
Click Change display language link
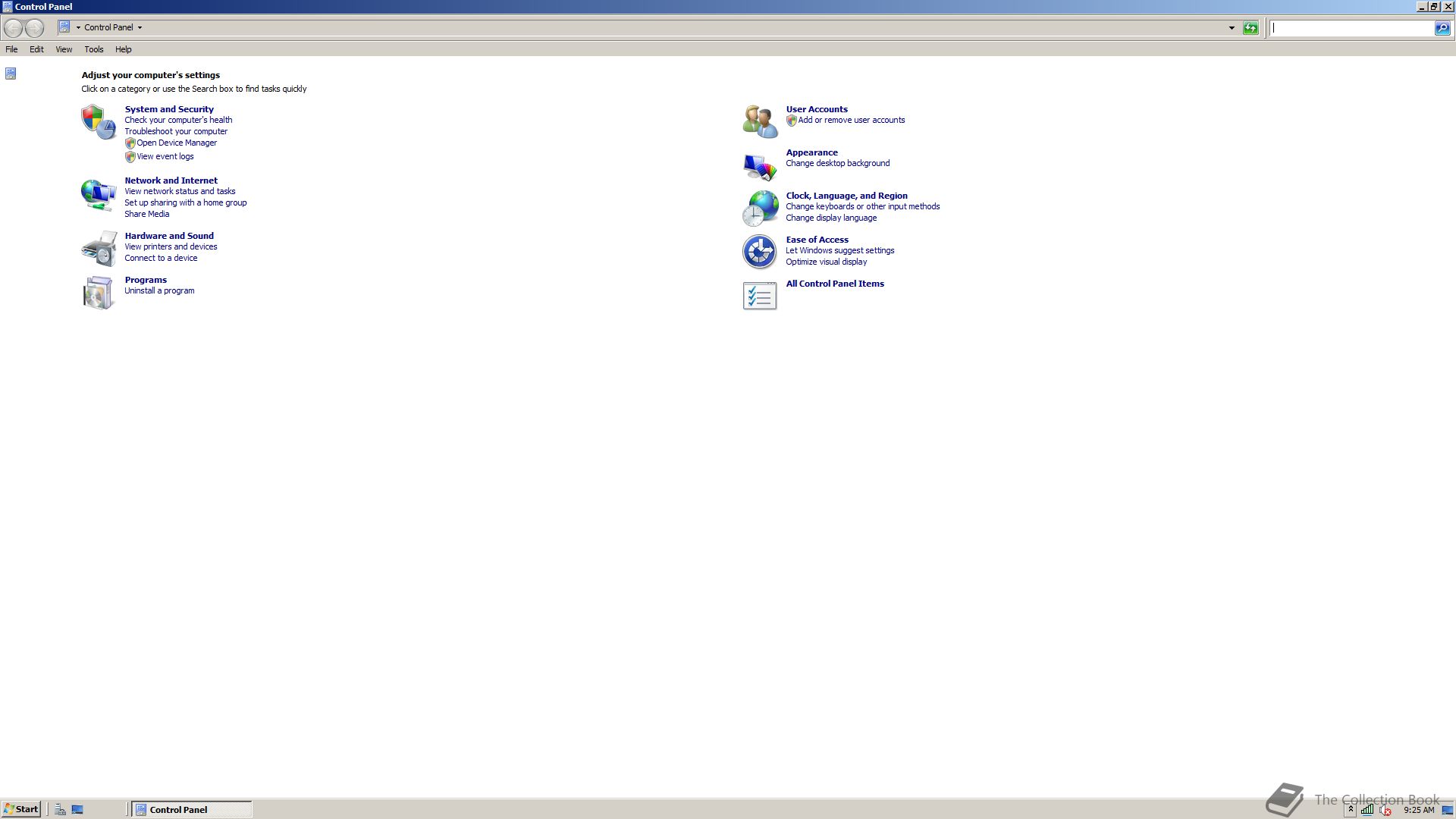pos(831,218)
